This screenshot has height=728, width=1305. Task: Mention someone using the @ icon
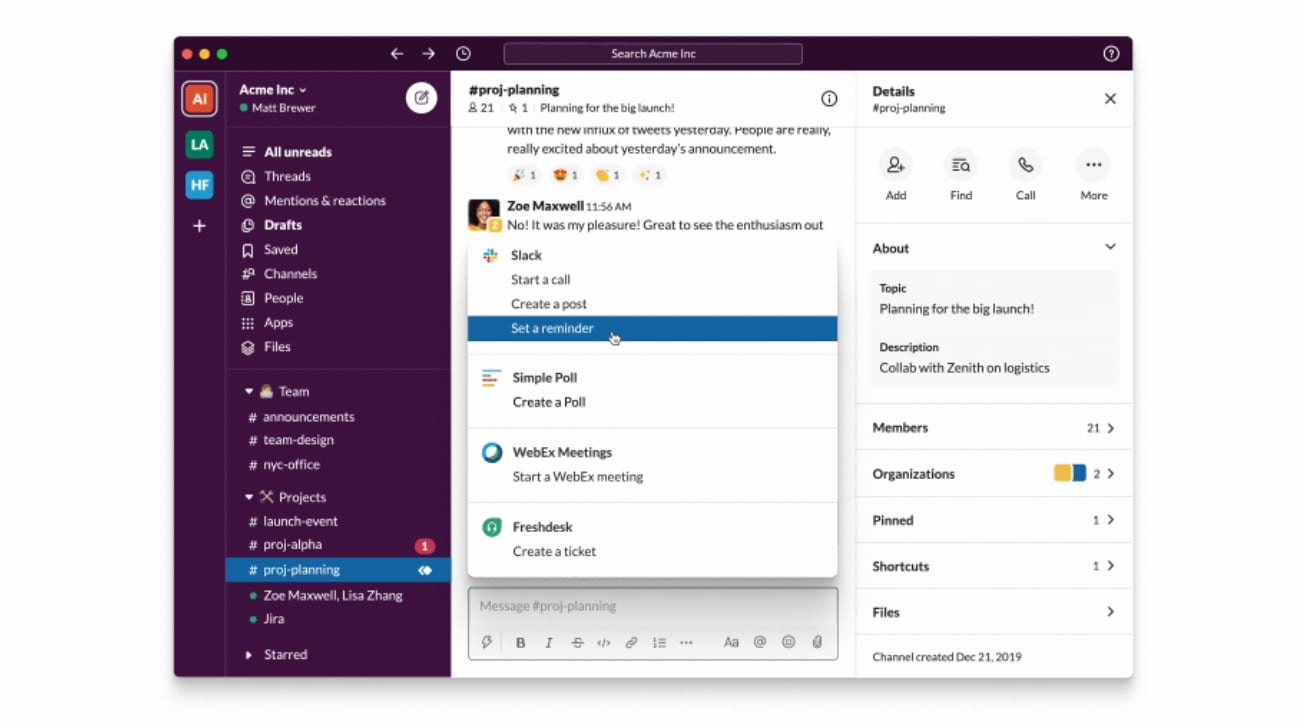pos(761,641)
